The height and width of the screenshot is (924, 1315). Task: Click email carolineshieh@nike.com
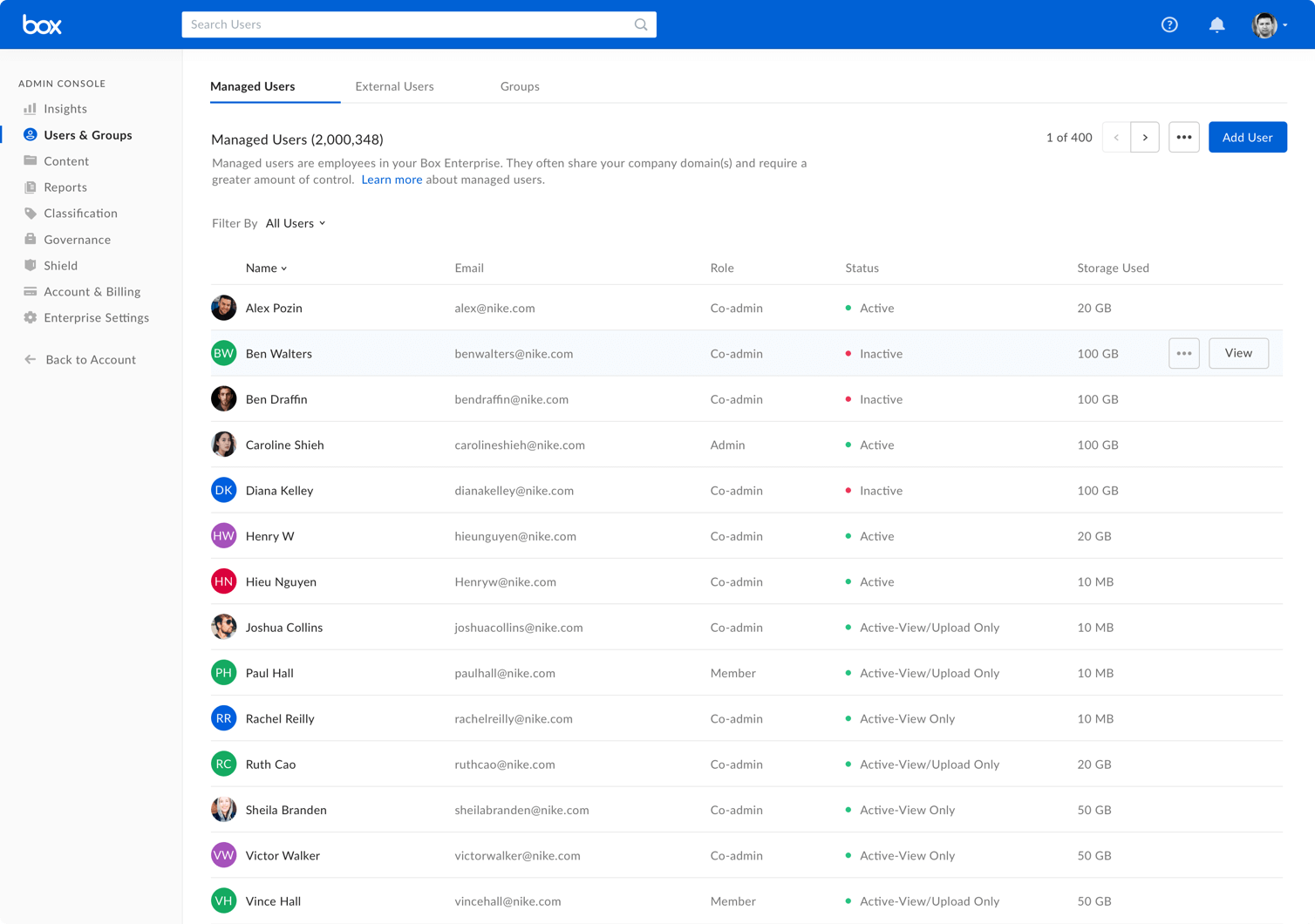tap(520, 445)
